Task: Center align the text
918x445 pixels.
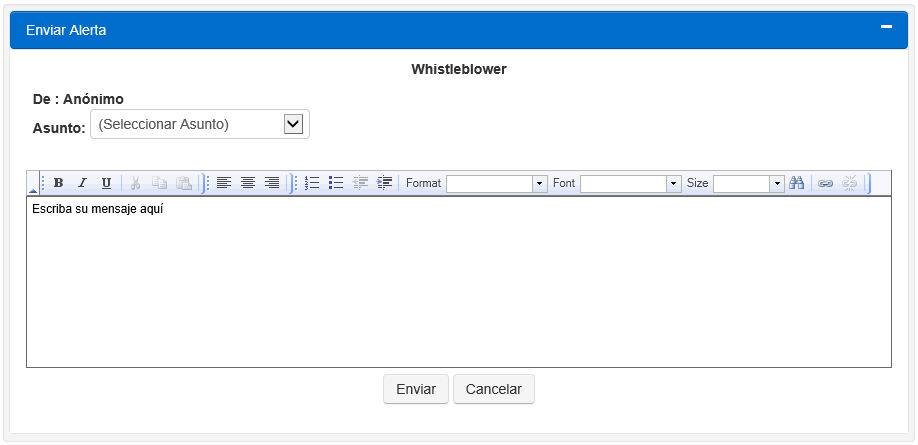Action: coord(248,183)
